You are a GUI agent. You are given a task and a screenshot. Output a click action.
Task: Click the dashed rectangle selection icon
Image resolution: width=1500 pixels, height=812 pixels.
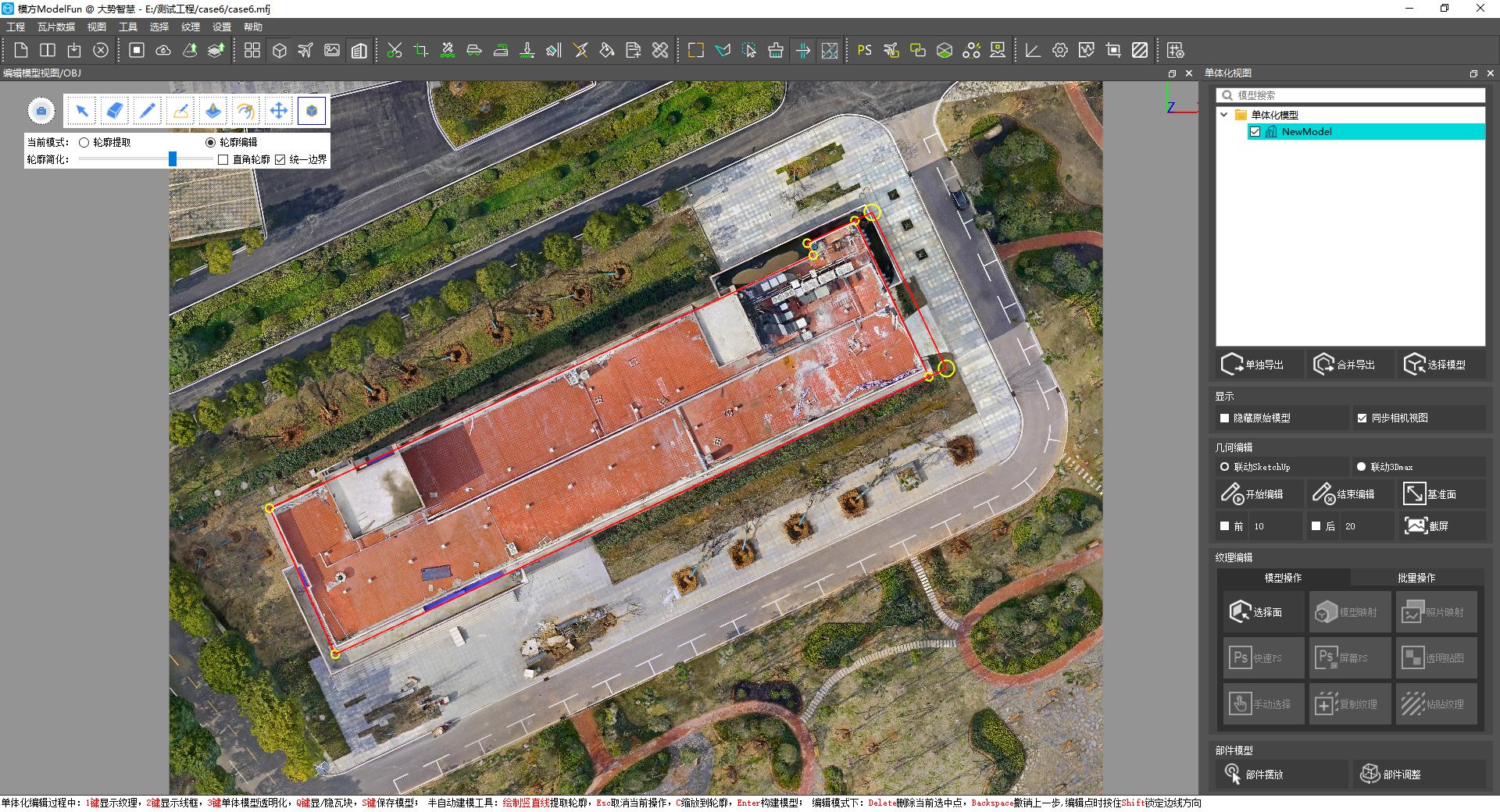(x=696, y=50)
